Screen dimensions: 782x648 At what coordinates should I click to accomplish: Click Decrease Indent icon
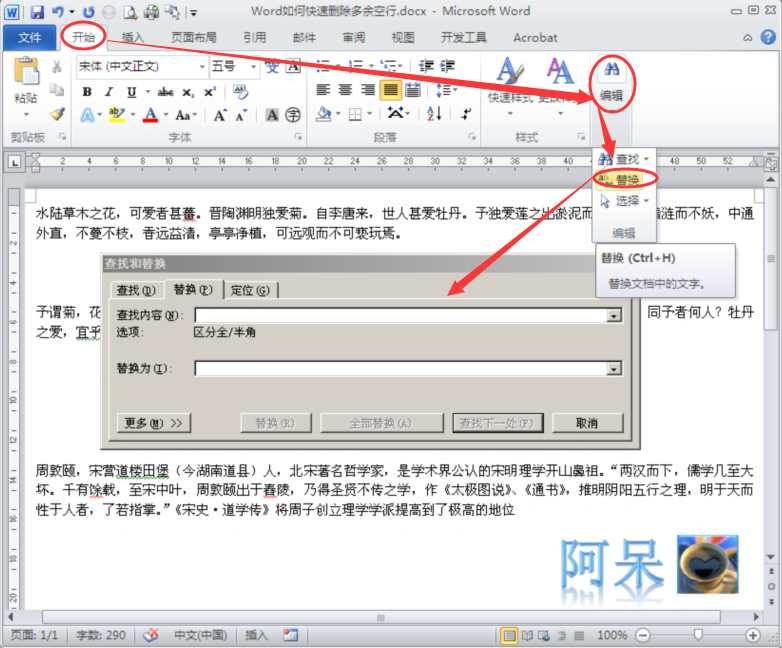pyautogui.click(x=426, y=66)
